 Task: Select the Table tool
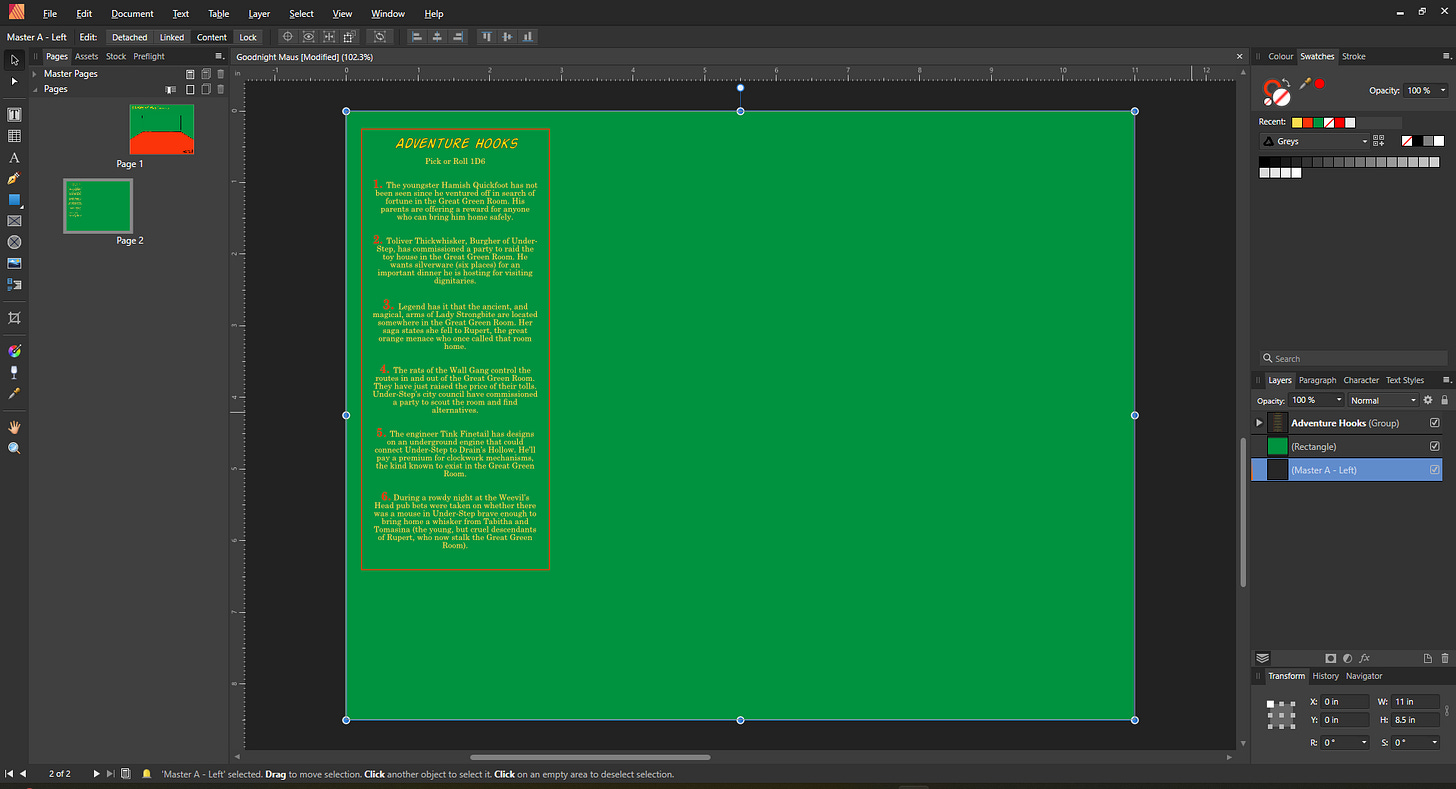pos(14,136)
